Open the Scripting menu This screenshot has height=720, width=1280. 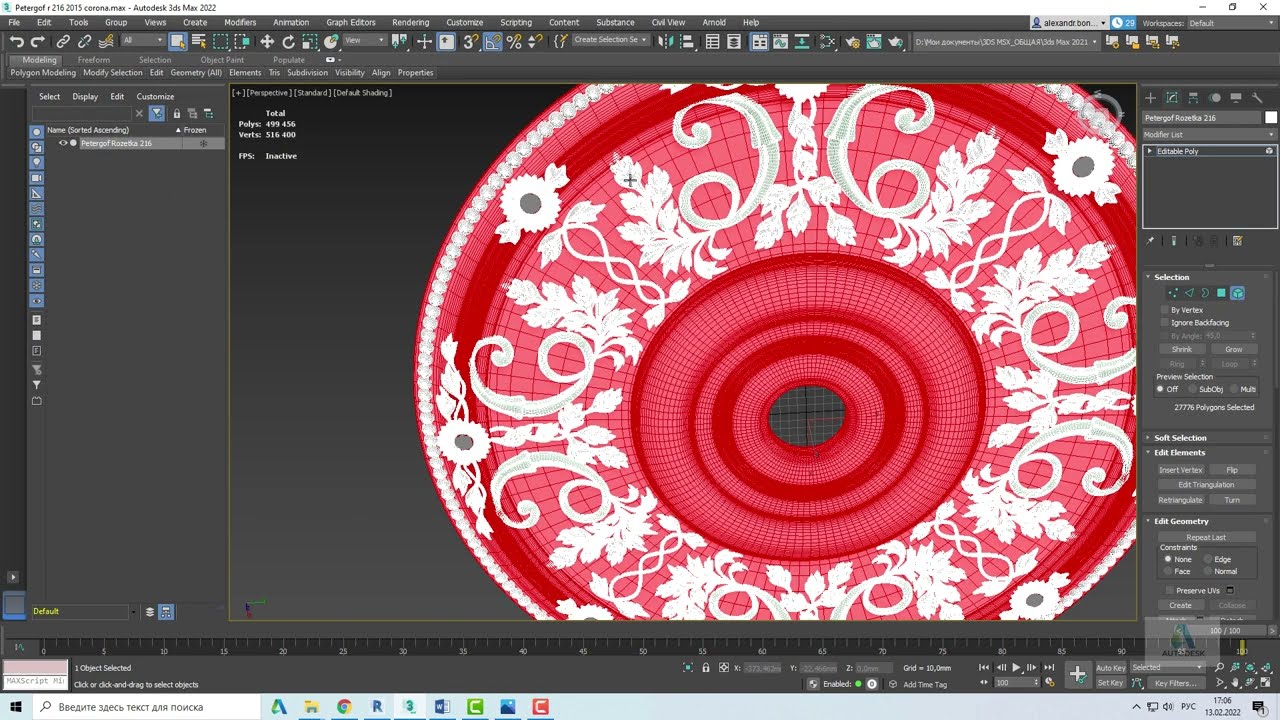pyautogui.click(x=516, y=22)
